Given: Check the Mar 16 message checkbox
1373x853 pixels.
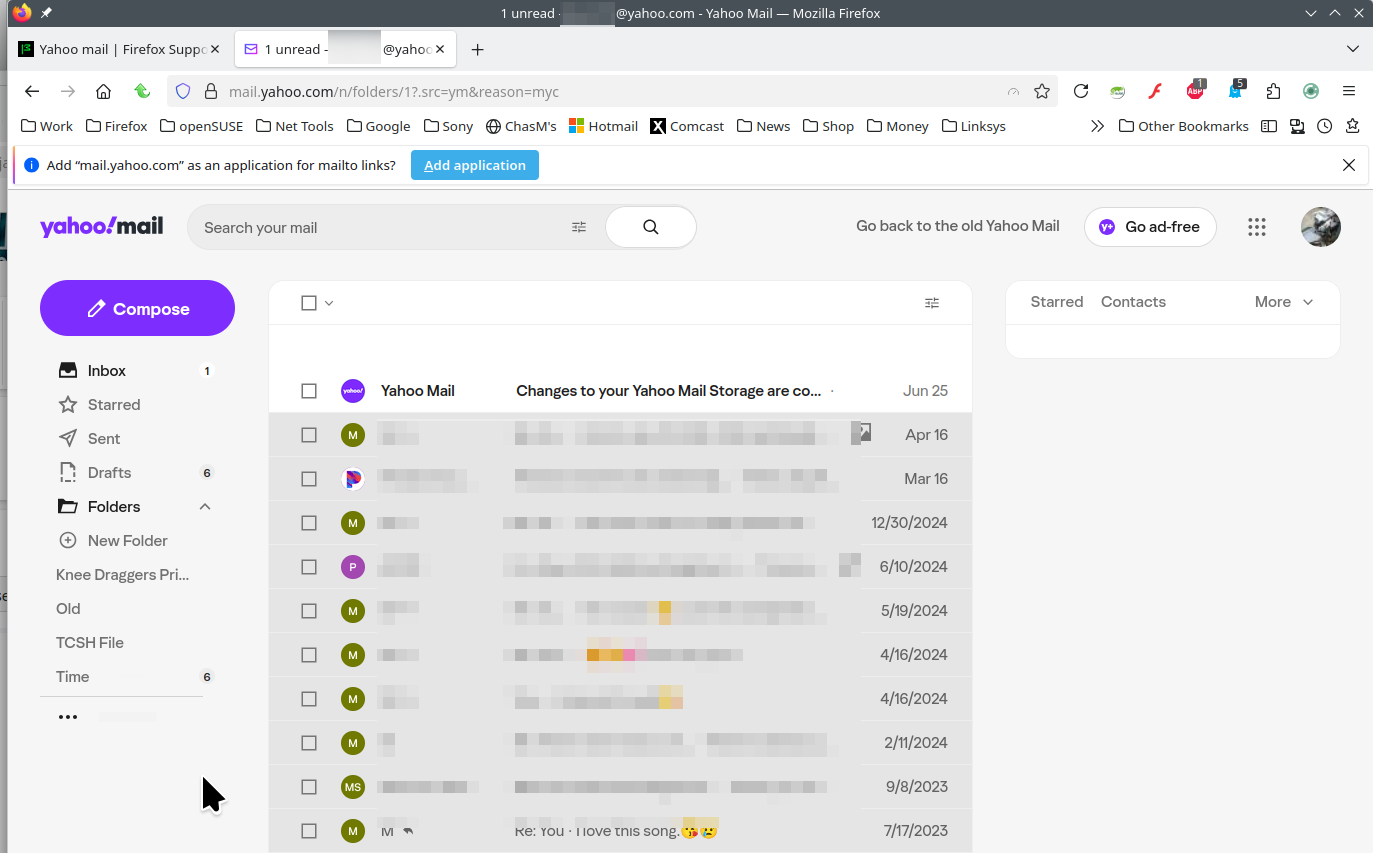Looking at the screenshot, I should click(x=309, y=479).
